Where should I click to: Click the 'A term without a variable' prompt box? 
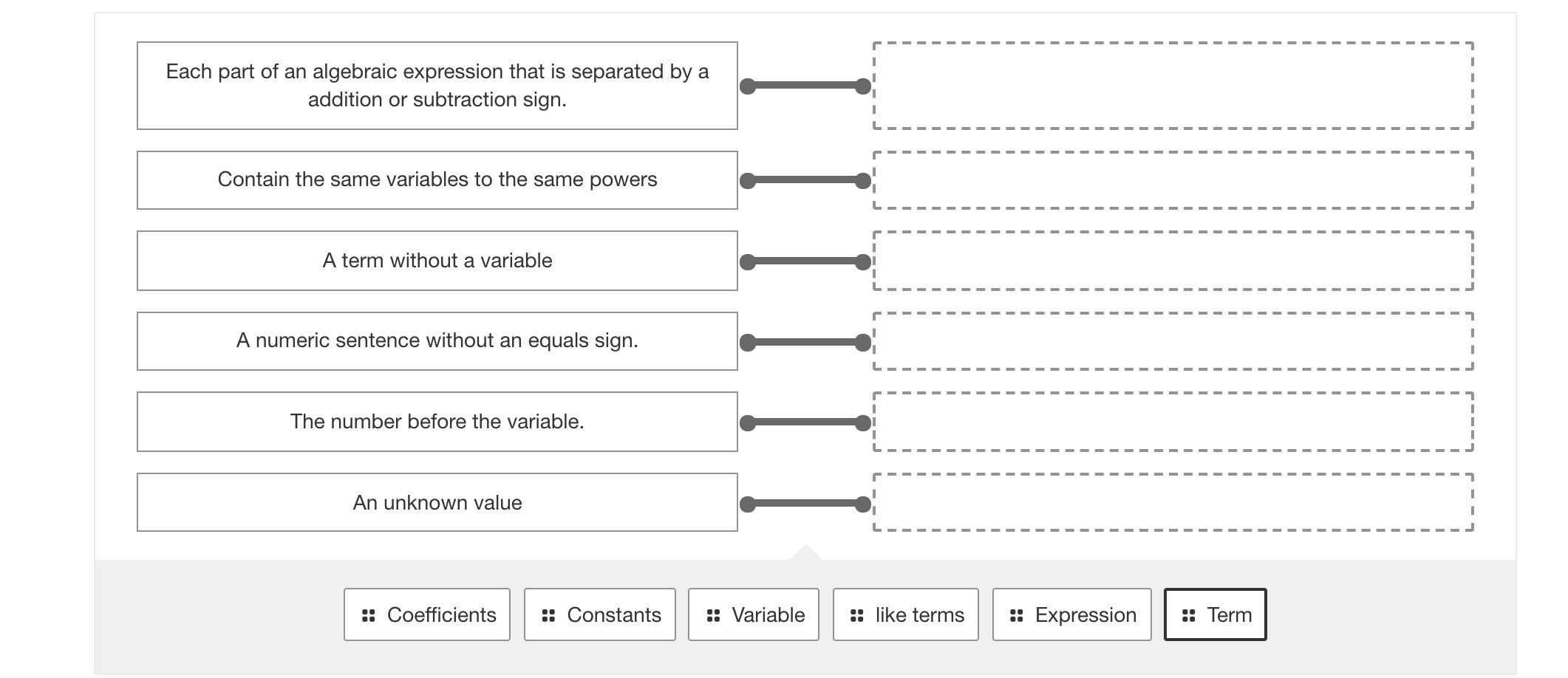point(437,261)
